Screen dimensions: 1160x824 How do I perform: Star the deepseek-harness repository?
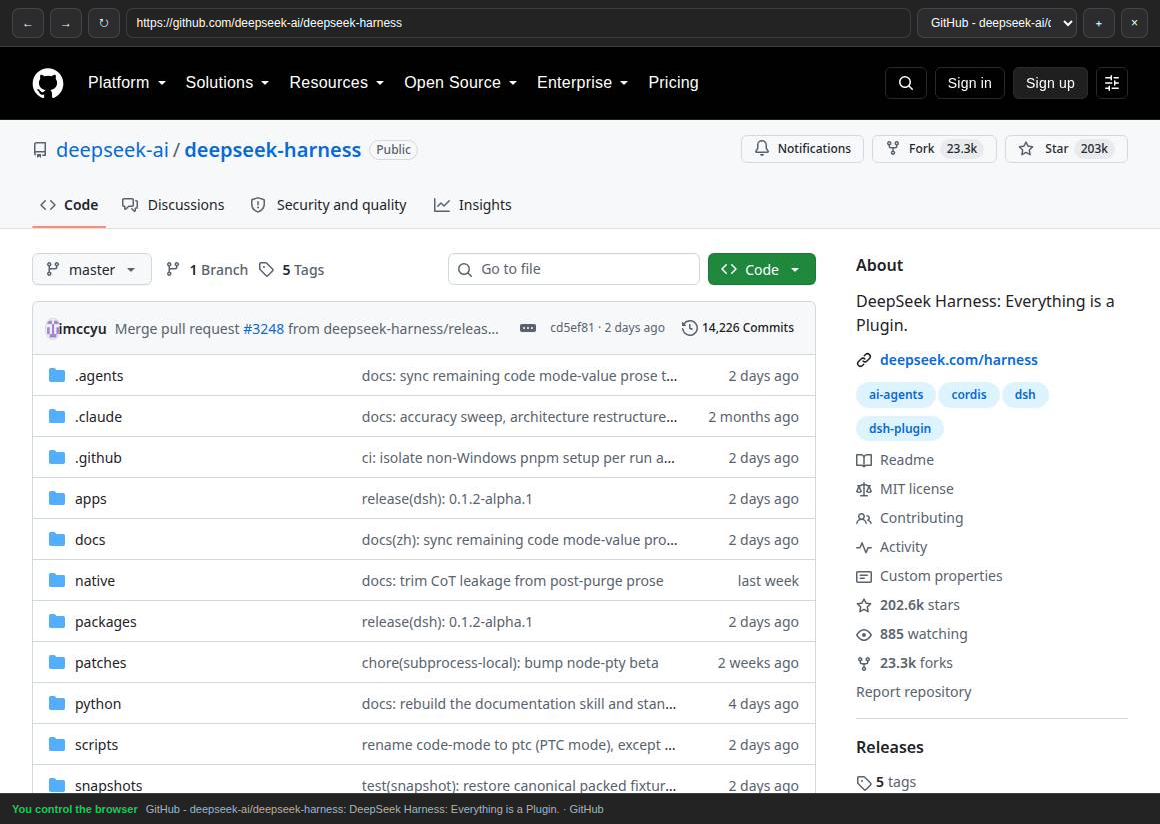(1065, 149)
